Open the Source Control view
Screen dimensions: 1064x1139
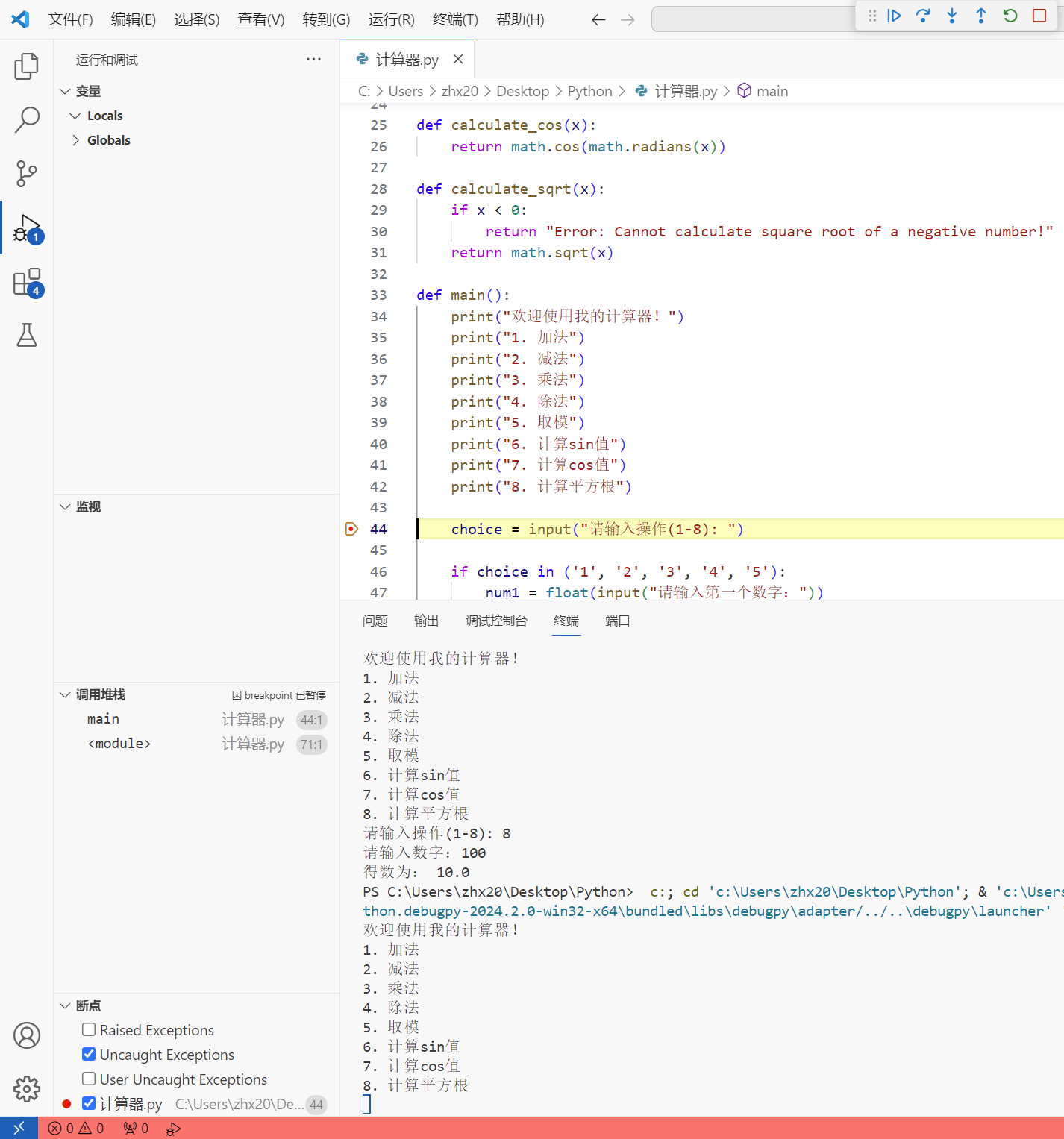coord(26,174)
